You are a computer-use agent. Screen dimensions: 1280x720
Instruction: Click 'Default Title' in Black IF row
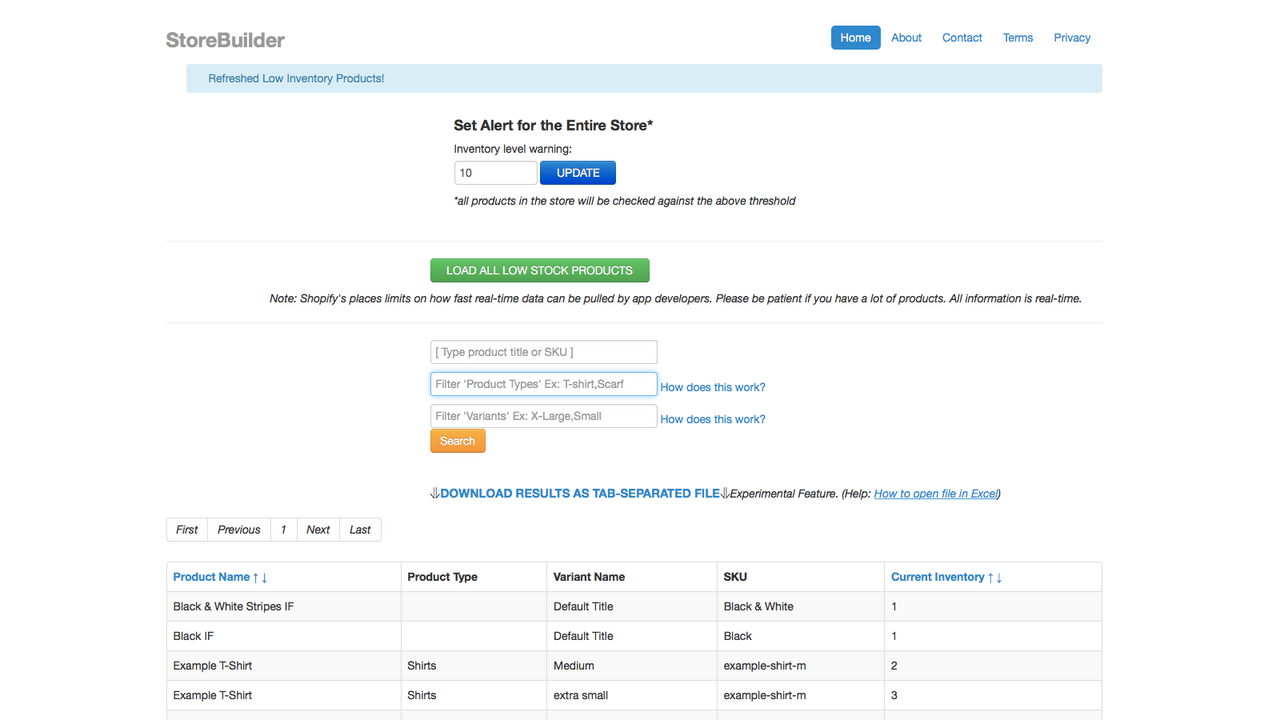click(x=584, y=636)
